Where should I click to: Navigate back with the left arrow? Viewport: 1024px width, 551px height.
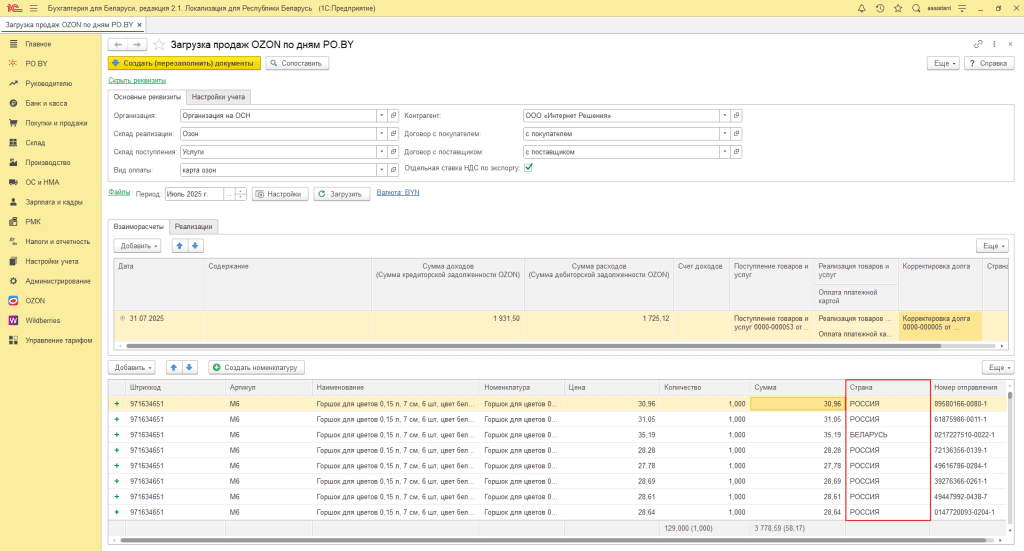coord(117,45)
